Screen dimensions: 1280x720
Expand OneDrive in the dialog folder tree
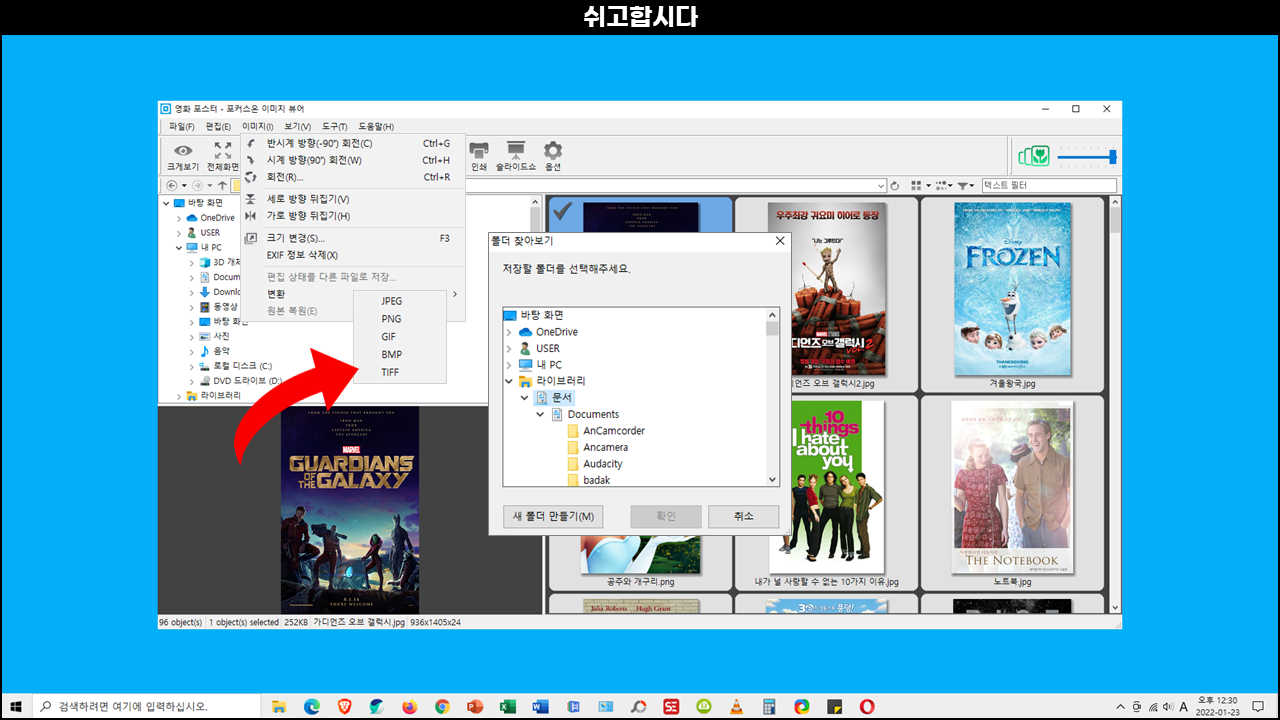coord(508,332)
